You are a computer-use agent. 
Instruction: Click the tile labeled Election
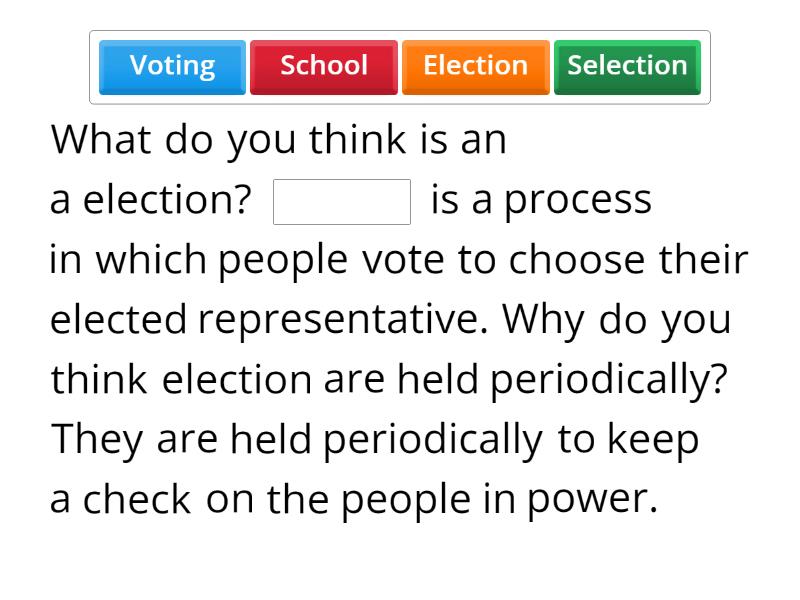click(475, 66)
